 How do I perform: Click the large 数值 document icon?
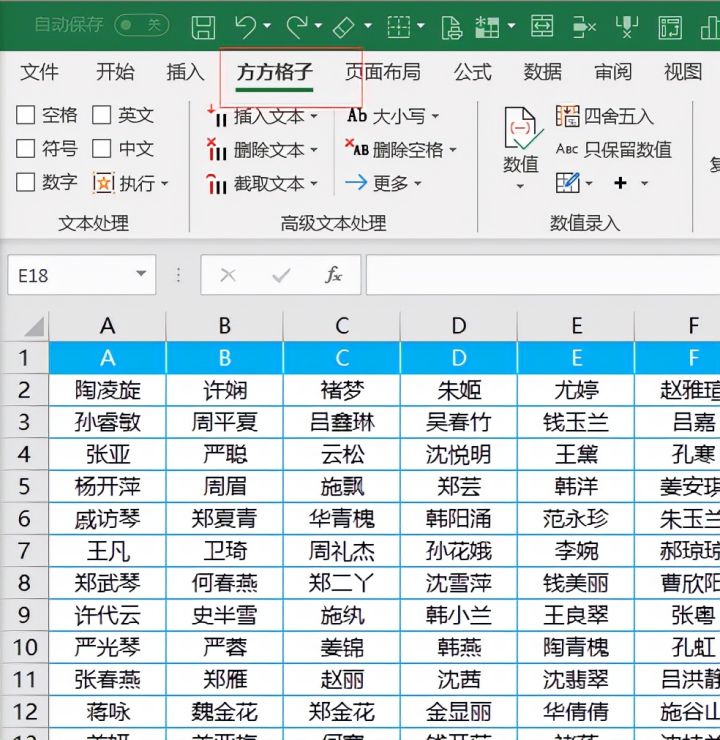(x=522, y=128)
